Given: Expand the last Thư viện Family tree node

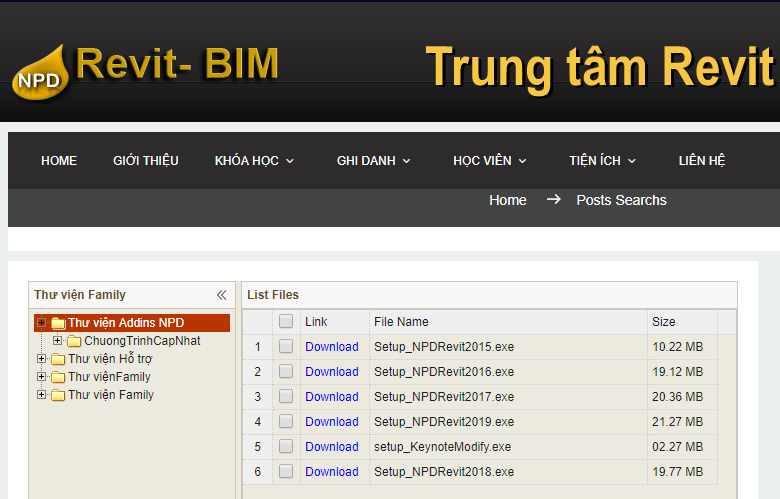Looking at the screenshot, I should click(42, 394).
